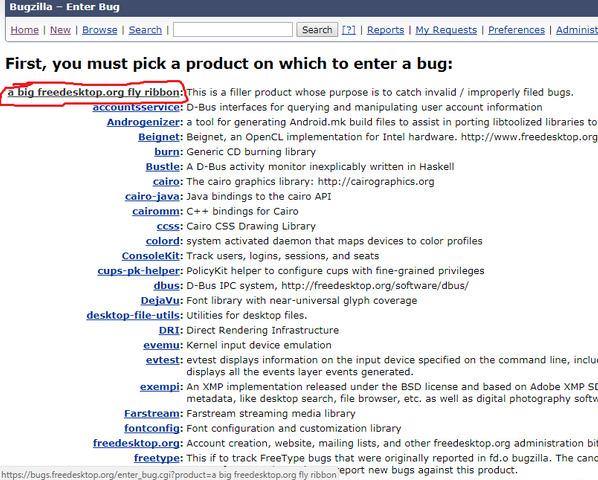Click the 'Cairo CSS Drawing Library' description

coord(251,226)
